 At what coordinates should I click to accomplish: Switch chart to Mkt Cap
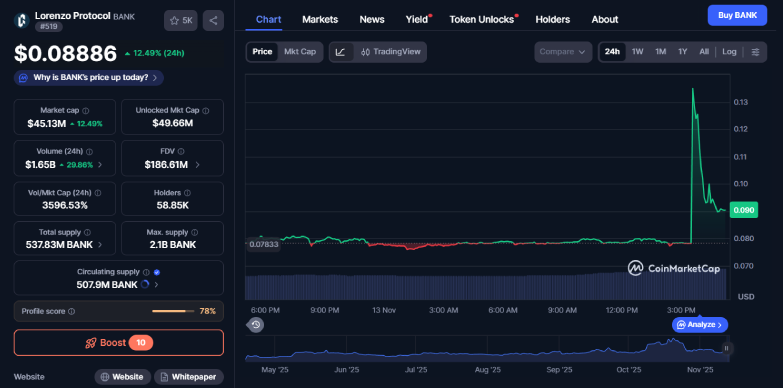(x=300, y=52)
